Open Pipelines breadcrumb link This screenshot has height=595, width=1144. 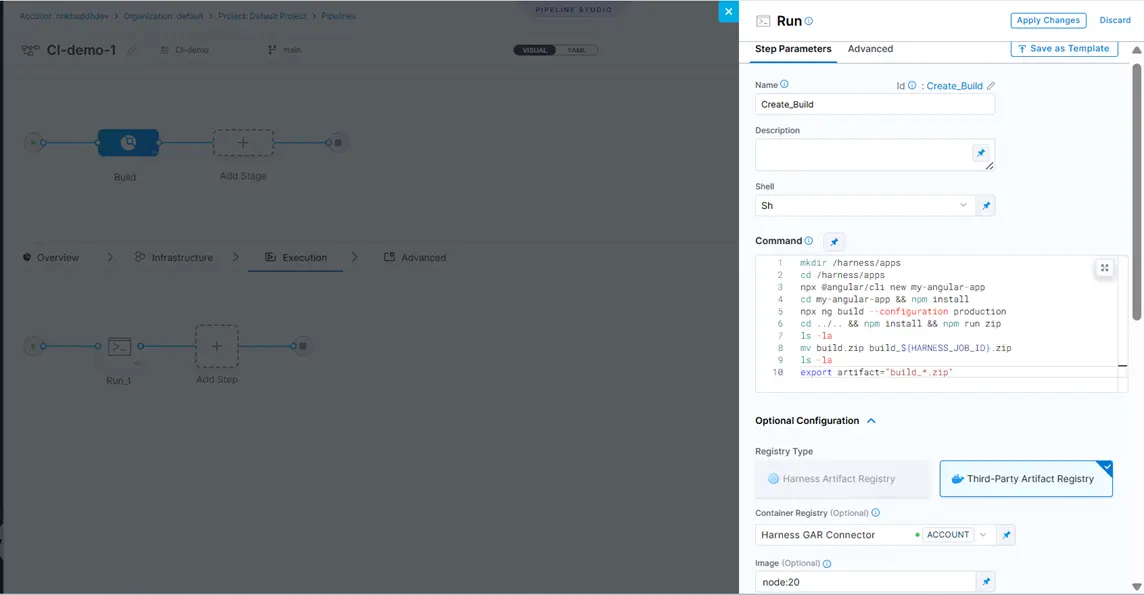pyautogui.click(x=339, y=16)
